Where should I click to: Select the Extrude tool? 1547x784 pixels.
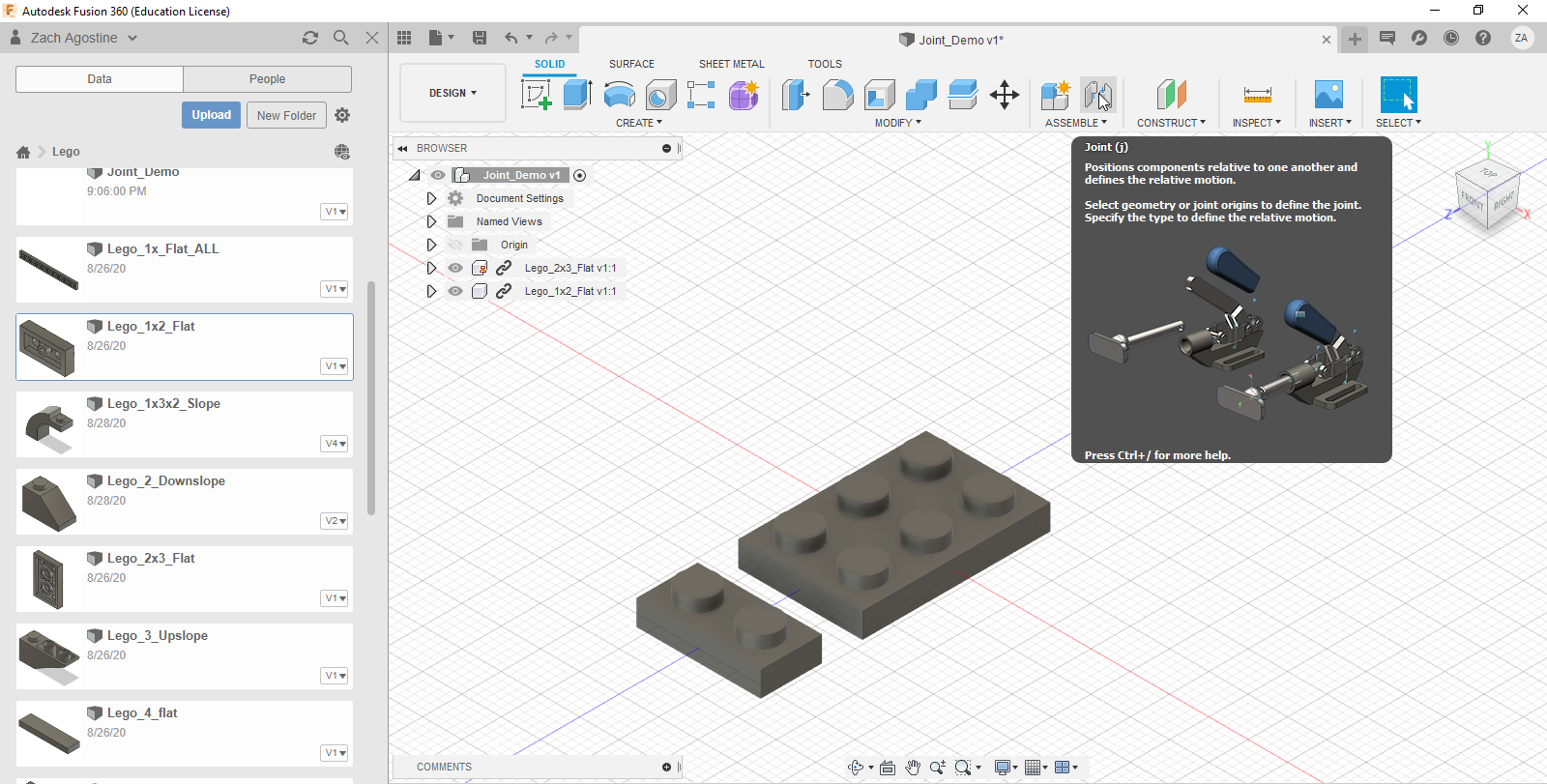pyautogui.click(x=577, y=95)
